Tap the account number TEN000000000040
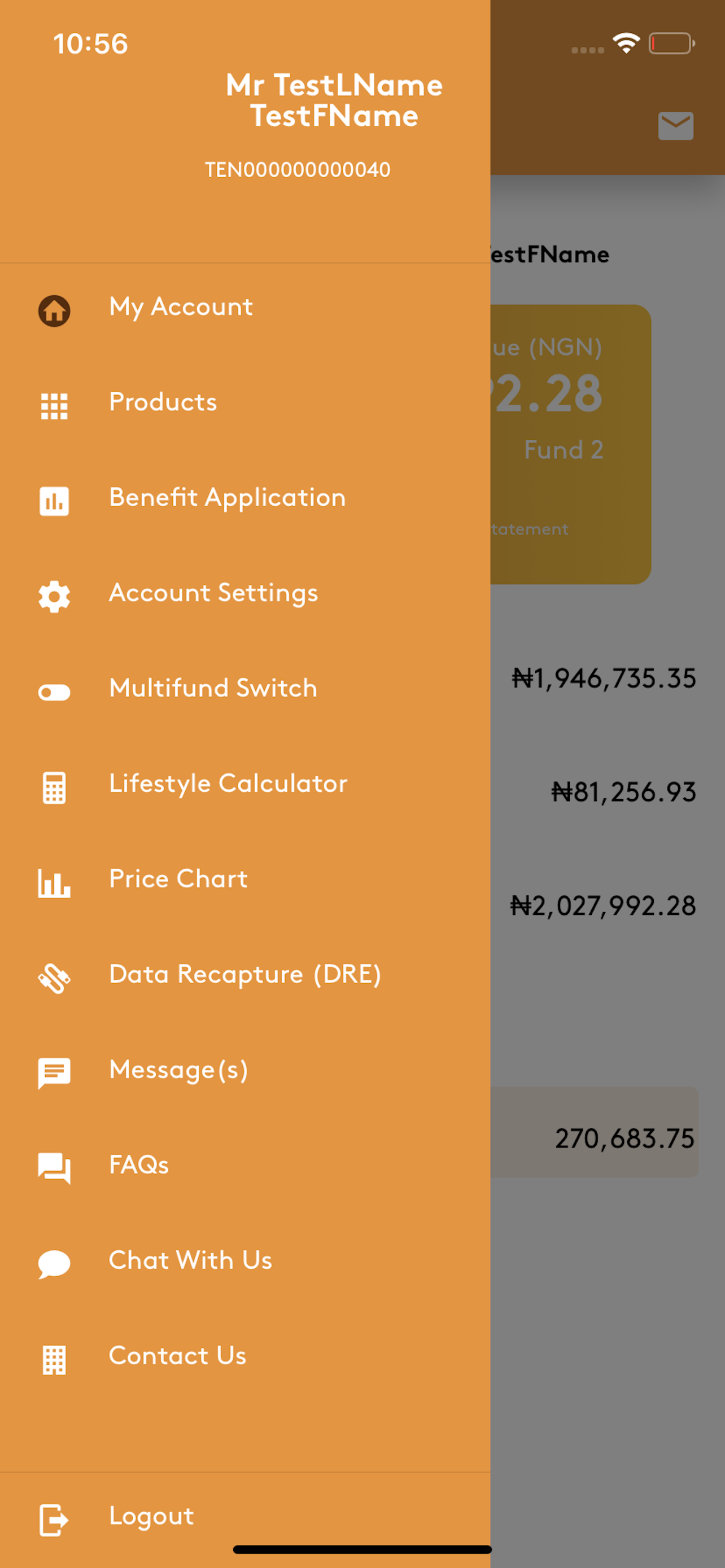The width and height of the screenshot is (725, 1568). click(298, 170)
